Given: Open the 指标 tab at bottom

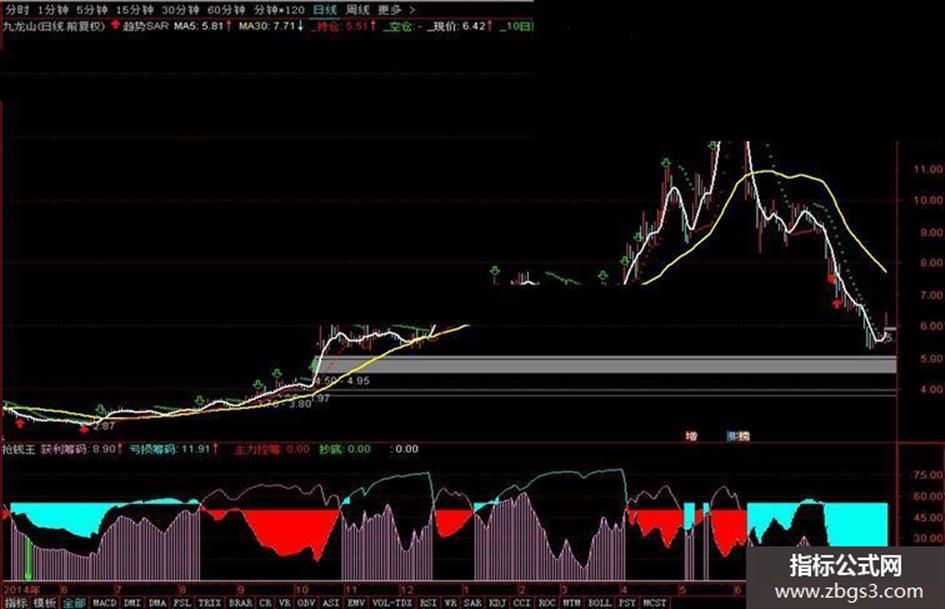Looking at the screenshot, I should 15,602.
